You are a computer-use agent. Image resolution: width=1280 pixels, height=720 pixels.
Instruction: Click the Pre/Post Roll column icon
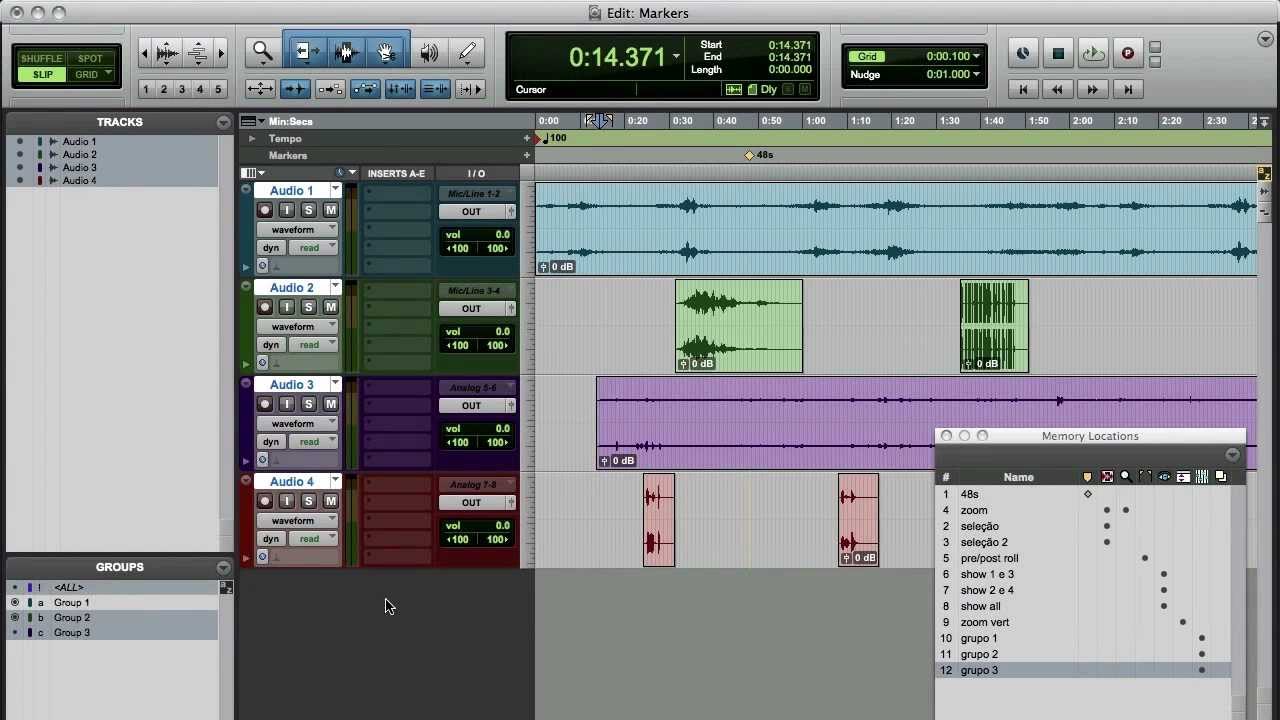pos(1145,477)
